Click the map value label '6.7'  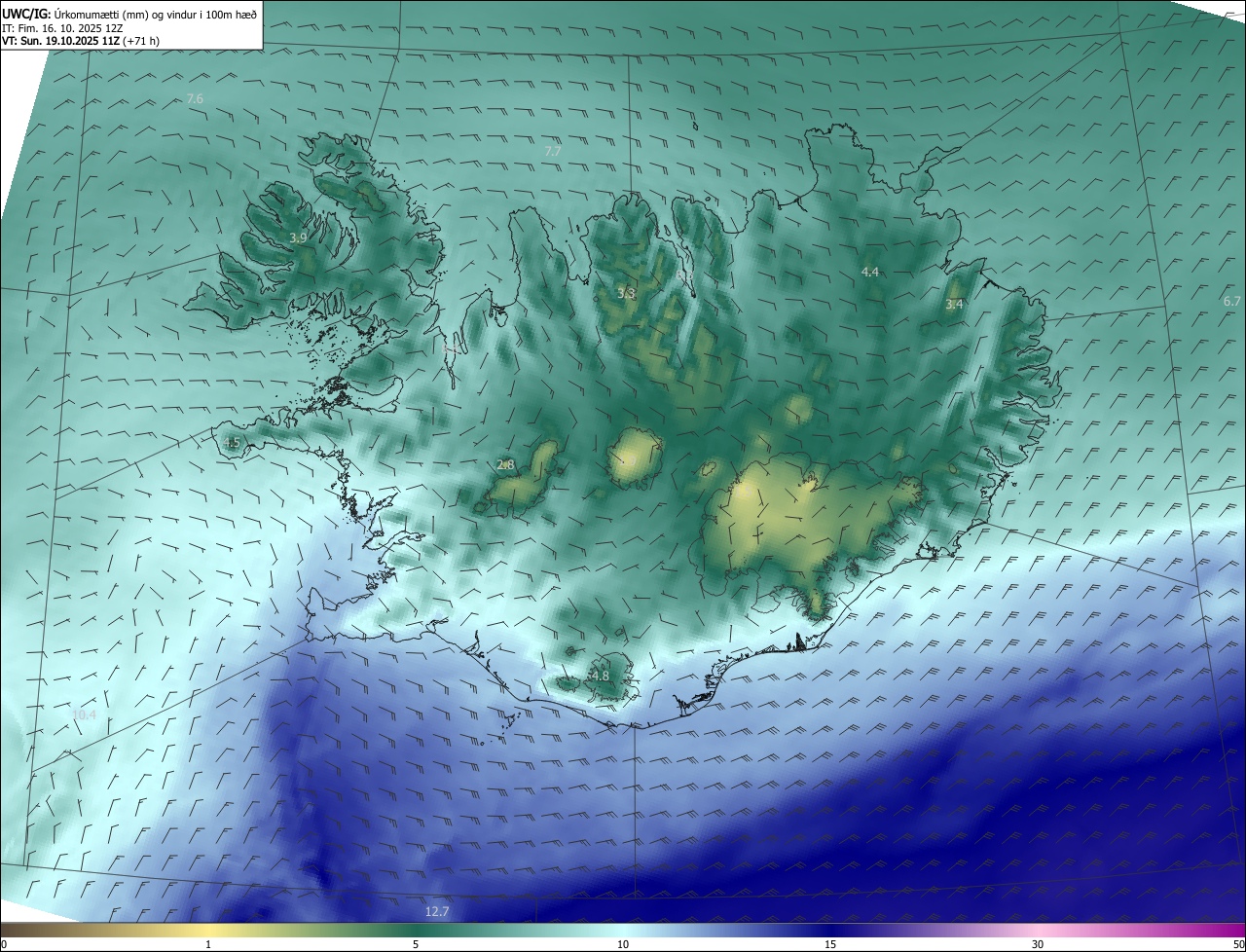coord(1232,302)
